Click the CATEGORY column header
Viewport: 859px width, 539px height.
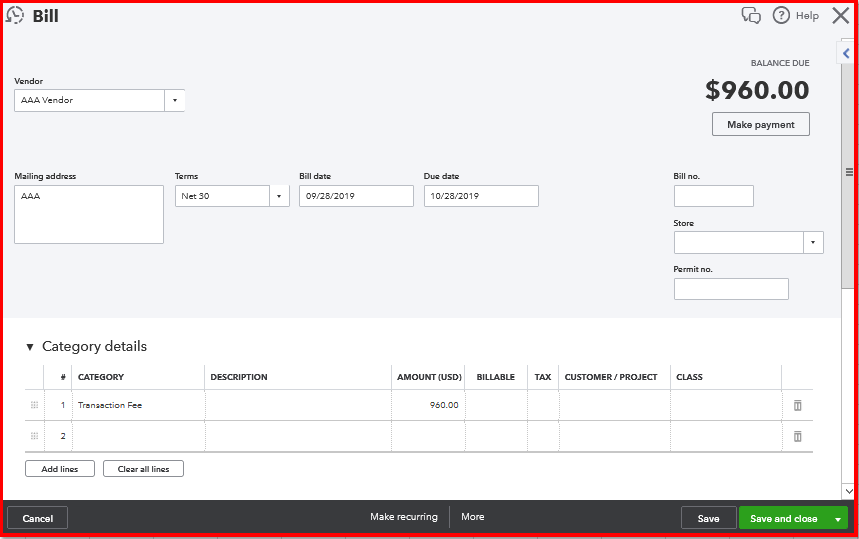101,377
